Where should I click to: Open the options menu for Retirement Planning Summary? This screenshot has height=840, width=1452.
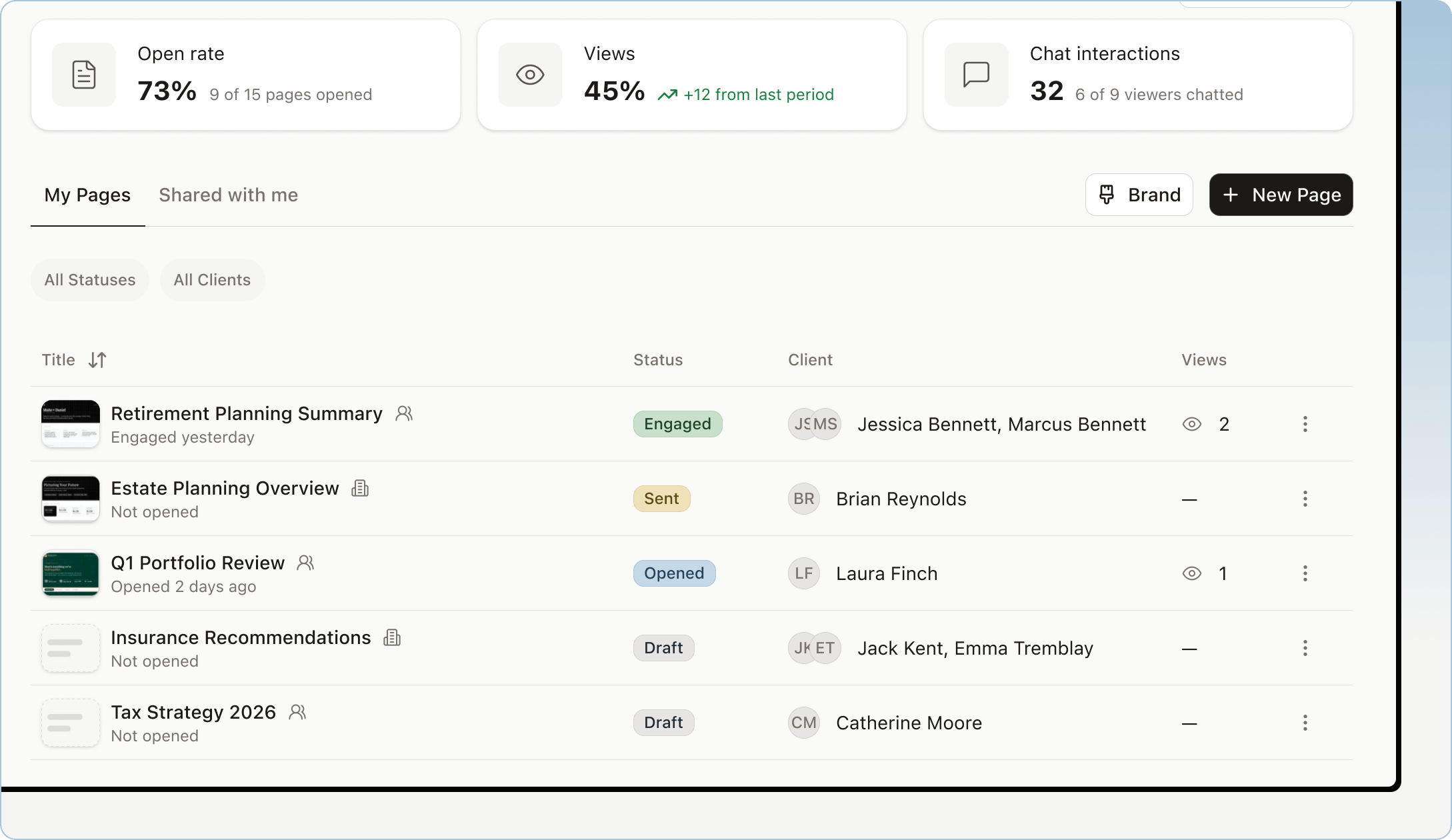pyautogui.click(x=1305, y=424)
